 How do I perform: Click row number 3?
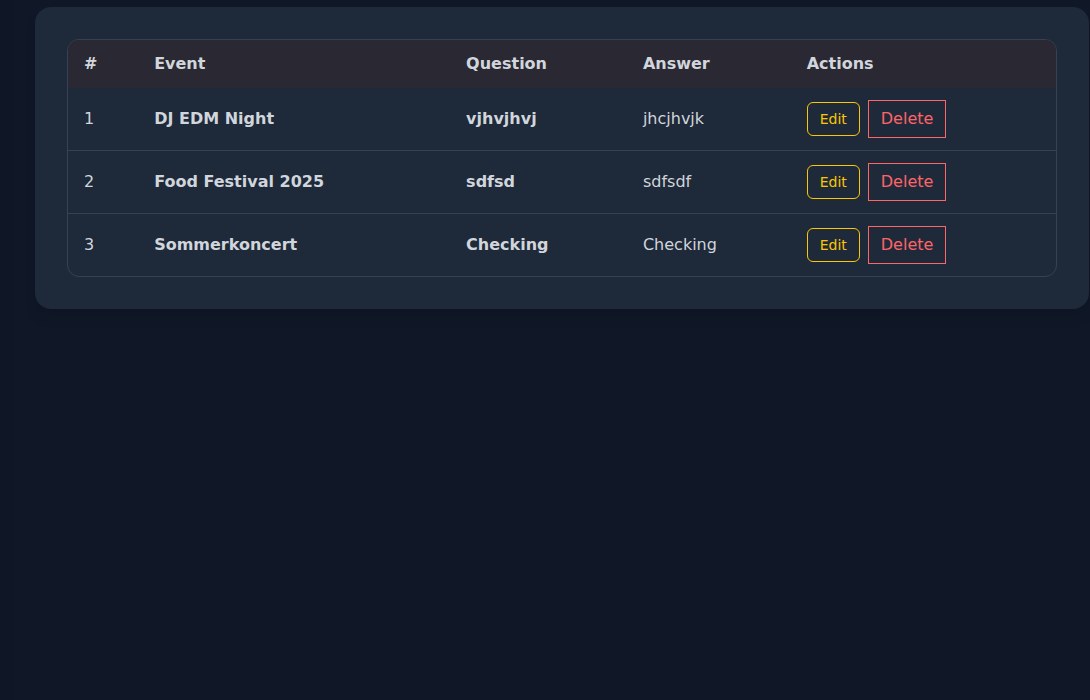[89, 245]
